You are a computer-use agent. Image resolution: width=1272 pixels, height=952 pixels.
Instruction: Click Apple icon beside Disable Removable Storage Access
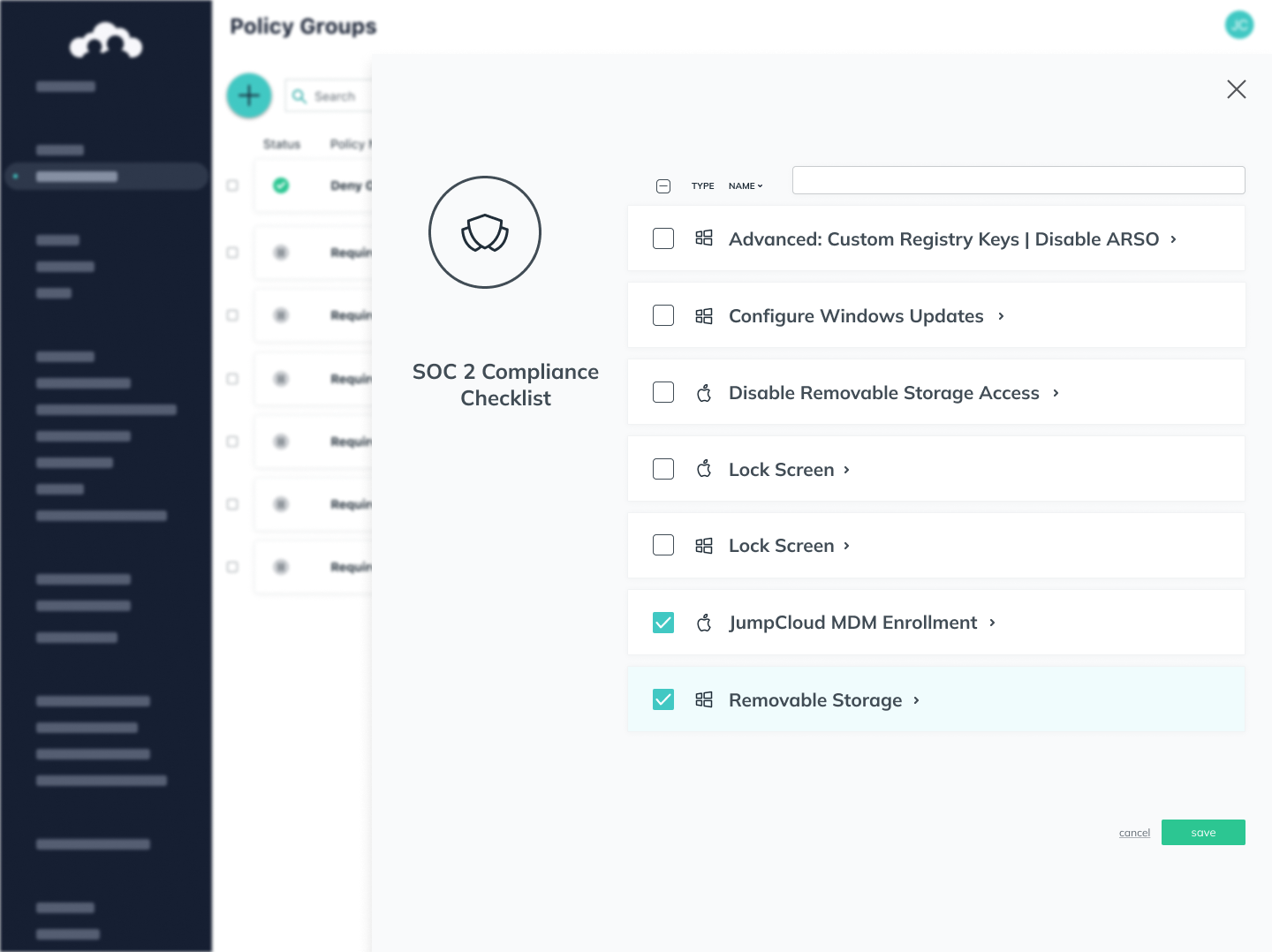(x=704, y=393)
